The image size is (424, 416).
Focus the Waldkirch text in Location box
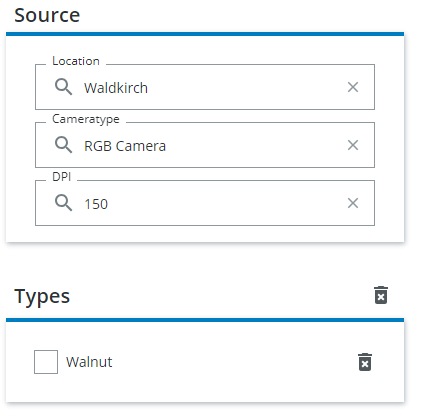pyautogui.click(x=116, y=88)
